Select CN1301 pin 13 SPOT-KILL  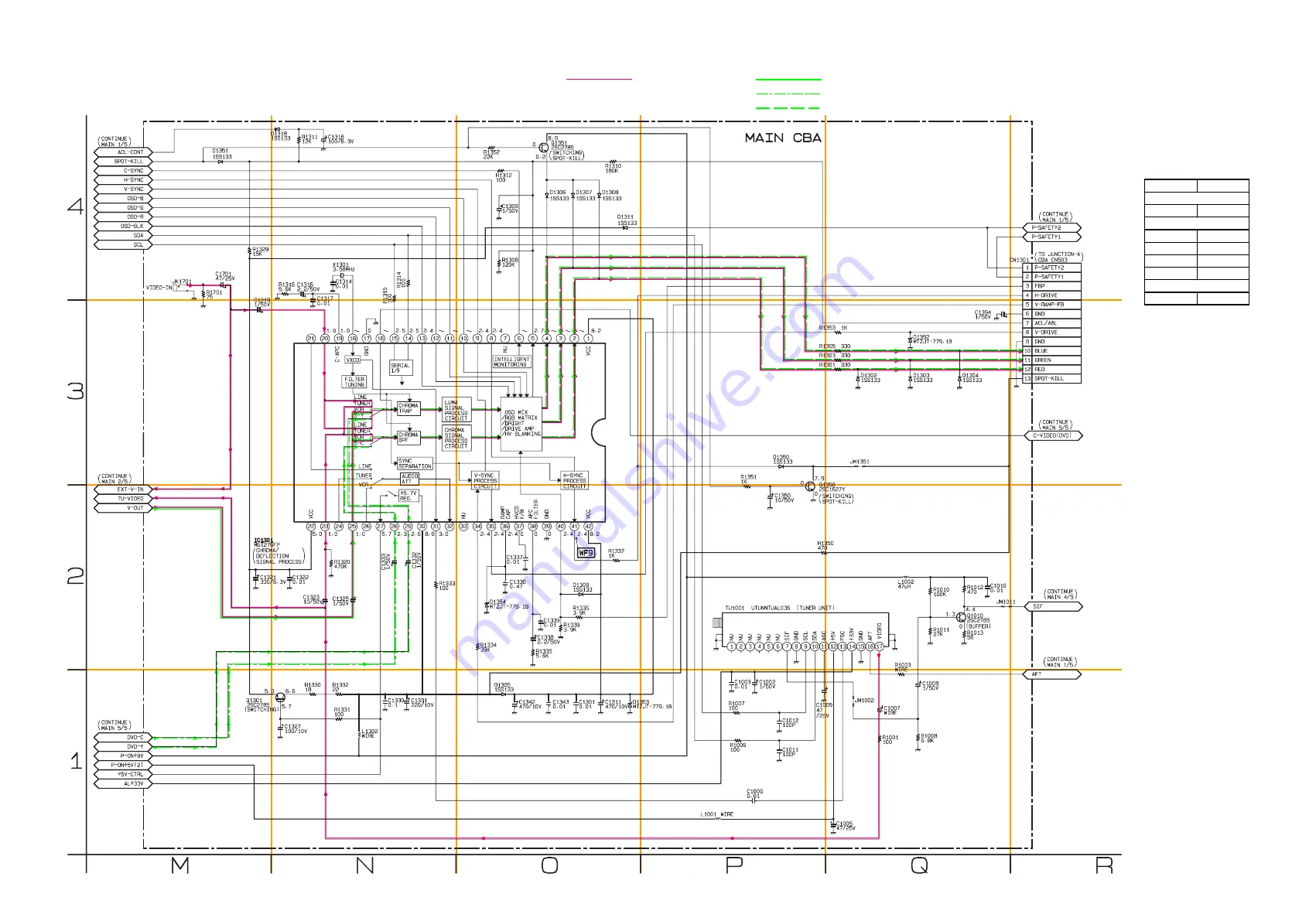pyautogui.click(x=1051, y=379)
